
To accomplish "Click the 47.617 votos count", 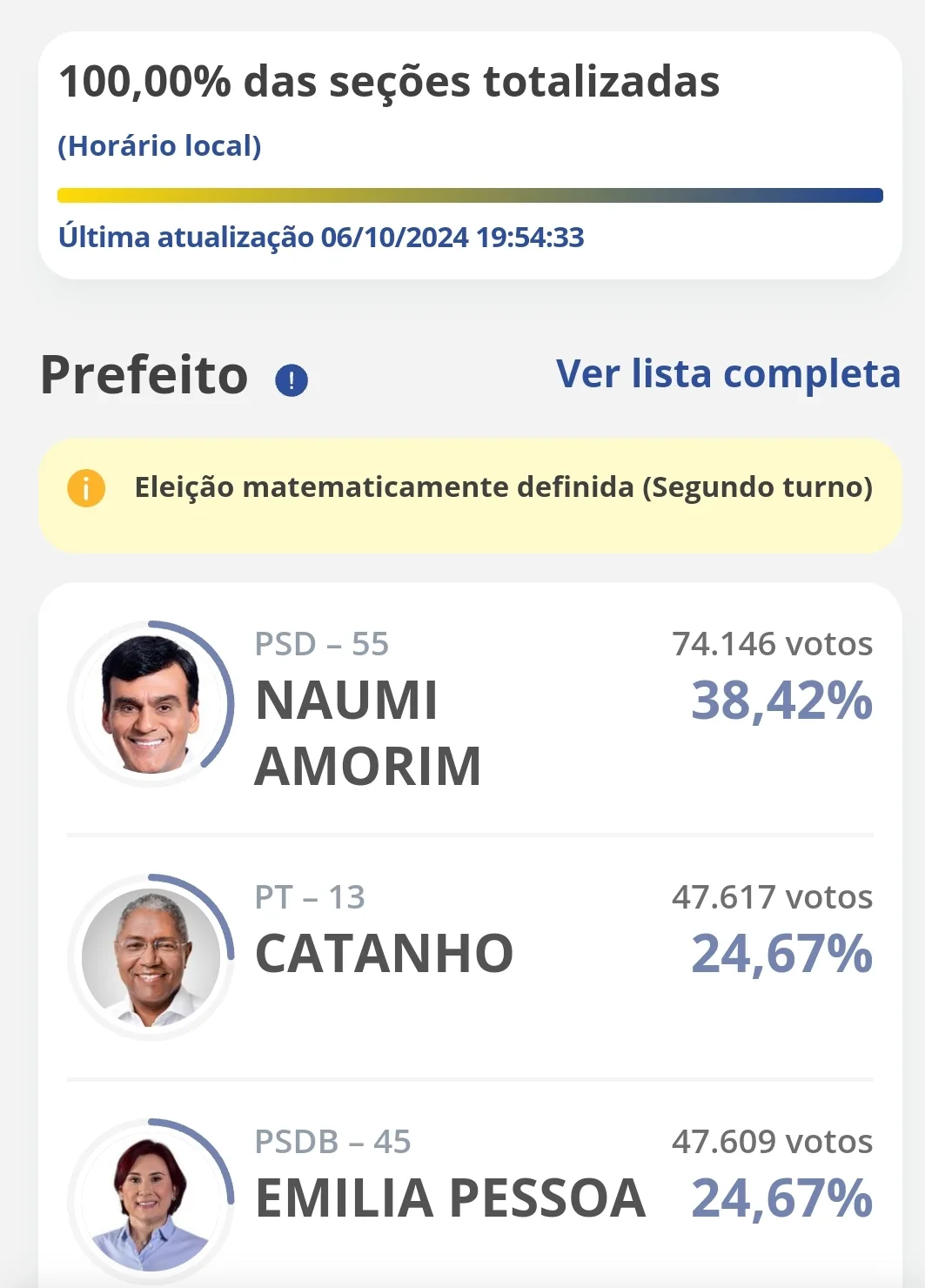I will (772, 897).
